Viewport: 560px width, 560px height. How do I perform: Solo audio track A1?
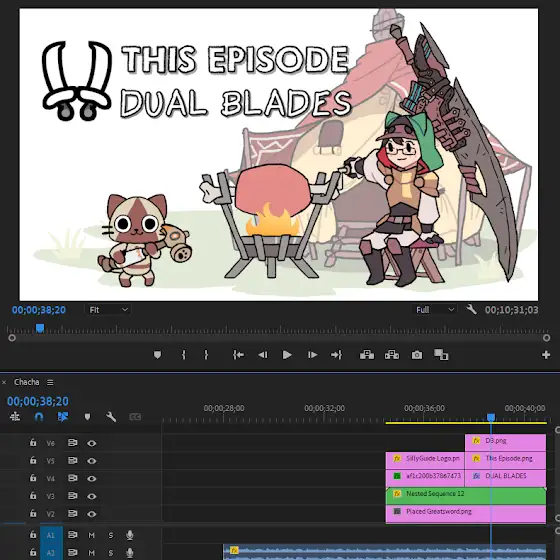(x=111, y=535)
